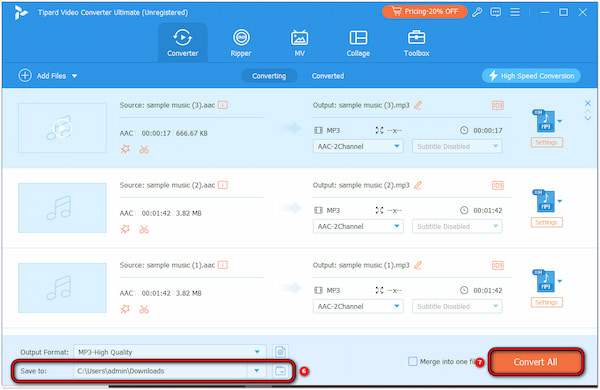Open ID3 tag editor for sample music (3)
This screenshot has height=390, width=600.
point(497,105)
